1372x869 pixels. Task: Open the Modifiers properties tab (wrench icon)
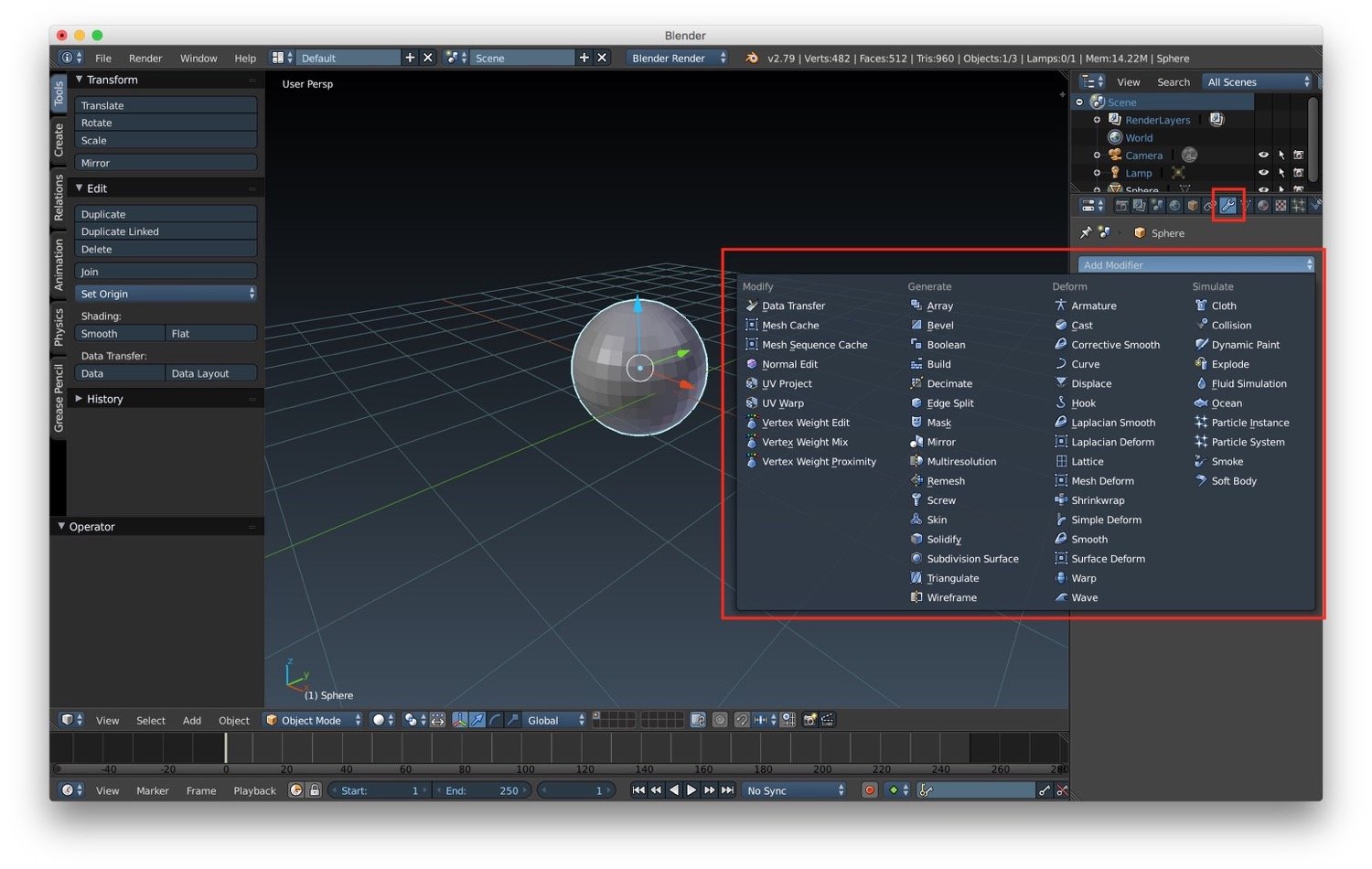pyautogui.click(x=1227, y=206)
